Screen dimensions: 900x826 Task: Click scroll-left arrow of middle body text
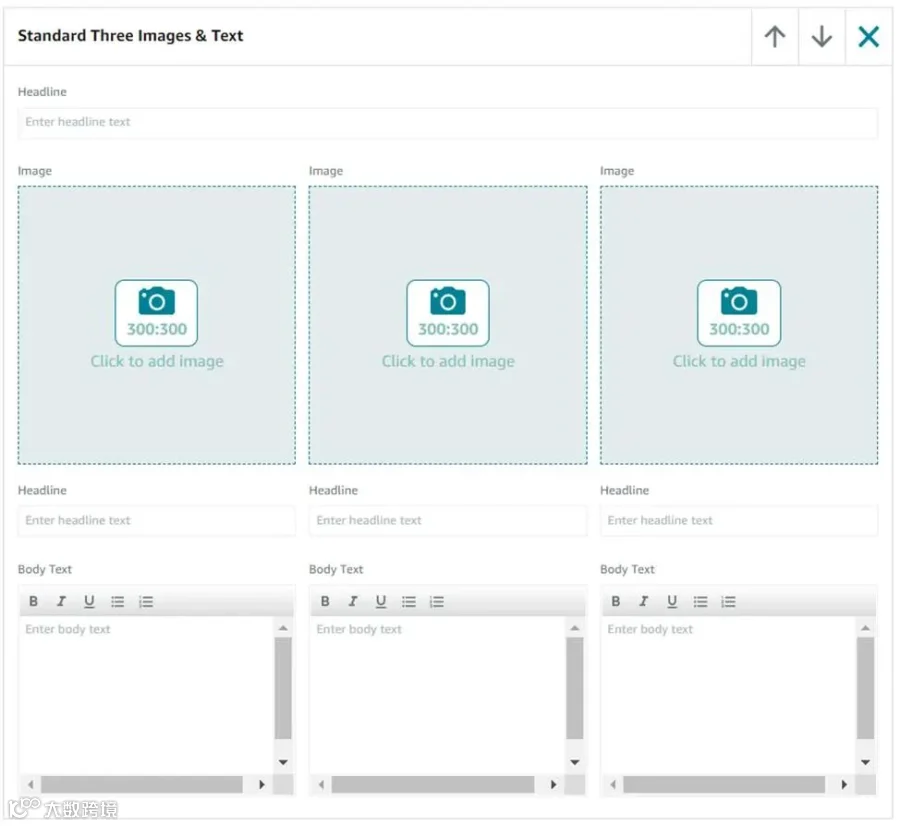321,785
